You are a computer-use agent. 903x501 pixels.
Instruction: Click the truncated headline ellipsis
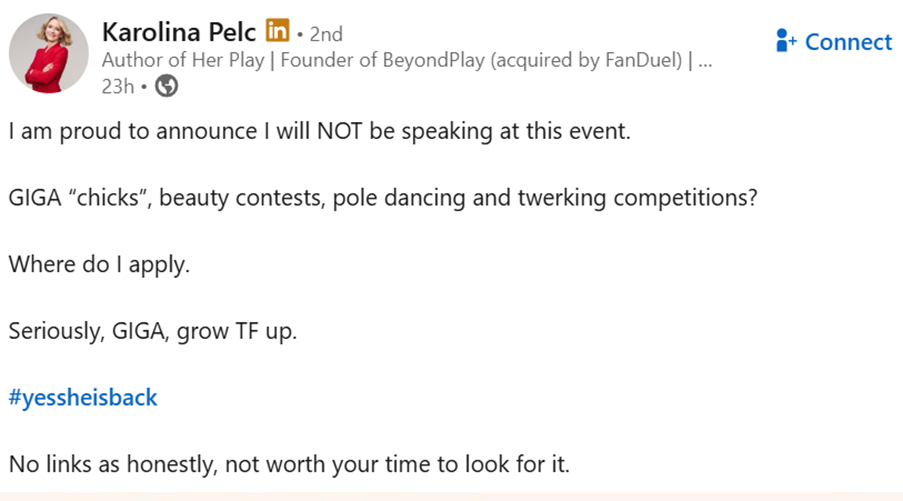[704, 60]
